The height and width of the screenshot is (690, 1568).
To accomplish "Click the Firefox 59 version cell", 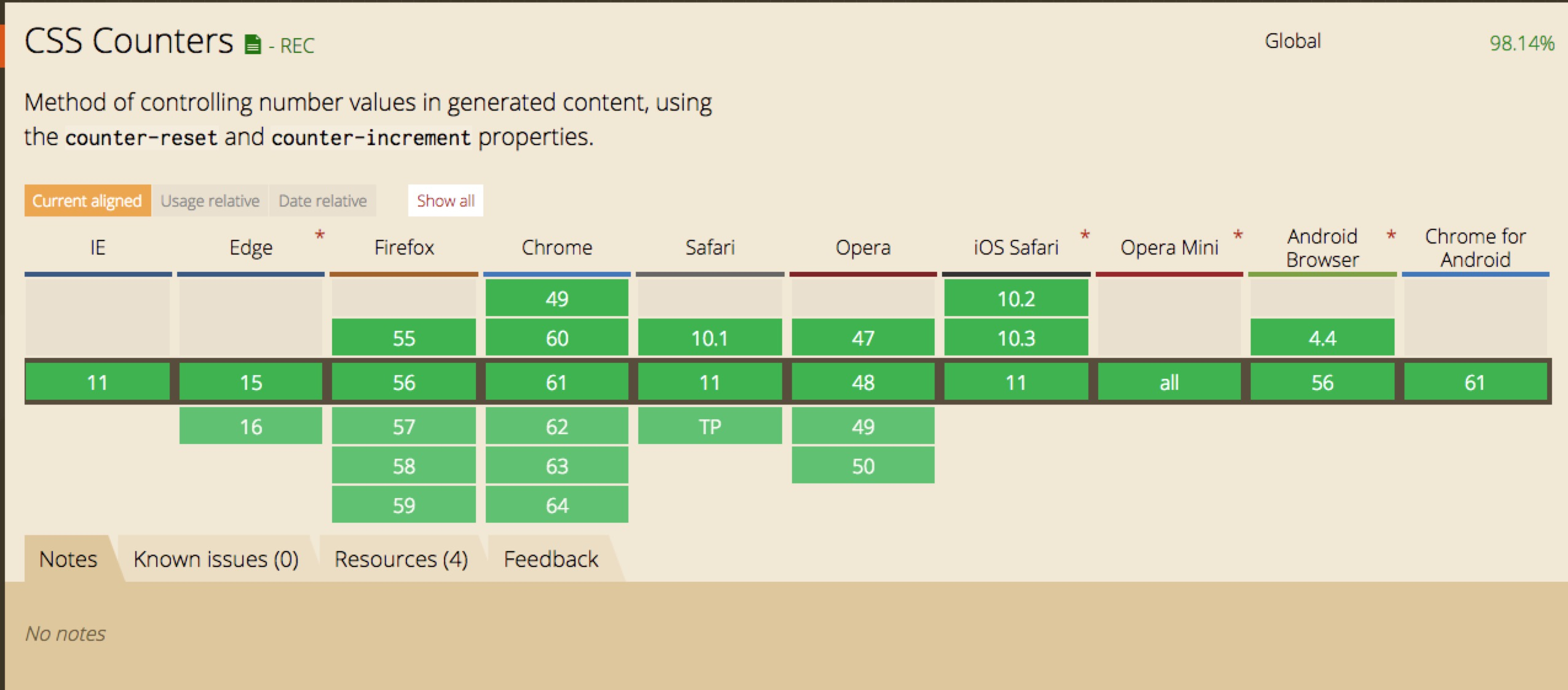I will tap(403, 505).
